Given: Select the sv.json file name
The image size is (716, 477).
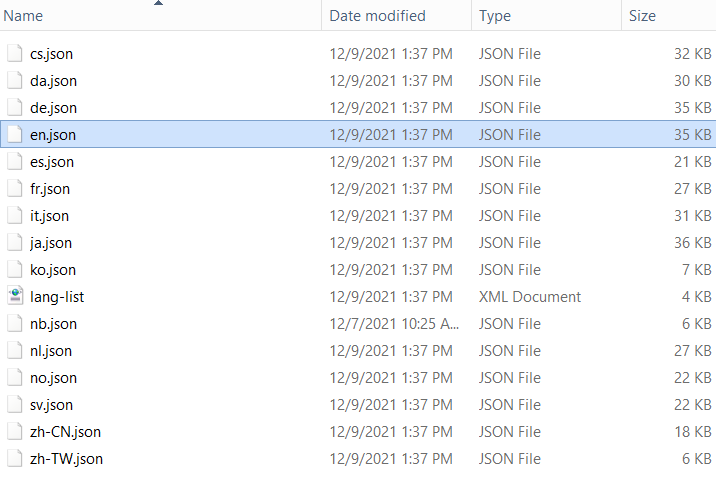Looking at the screenshot, I should click(51, 405).
